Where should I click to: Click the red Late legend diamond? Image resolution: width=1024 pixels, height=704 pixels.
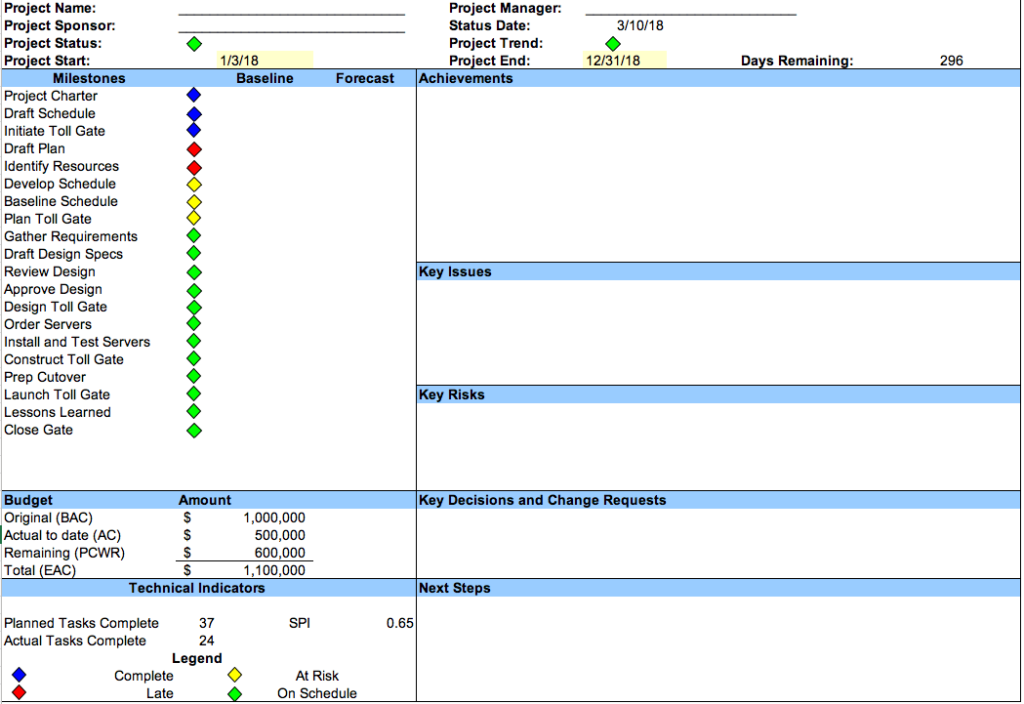coord(18,692)
